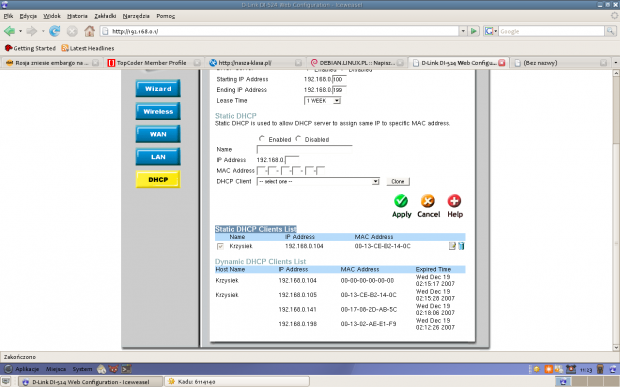This screenshot has height=387, width=620.
Task: Click the search magnifier button
Action: tap(611, 31)
